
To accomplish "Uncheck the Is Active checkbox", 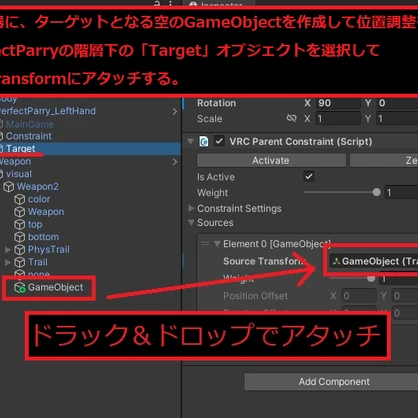I will [309, 176].
